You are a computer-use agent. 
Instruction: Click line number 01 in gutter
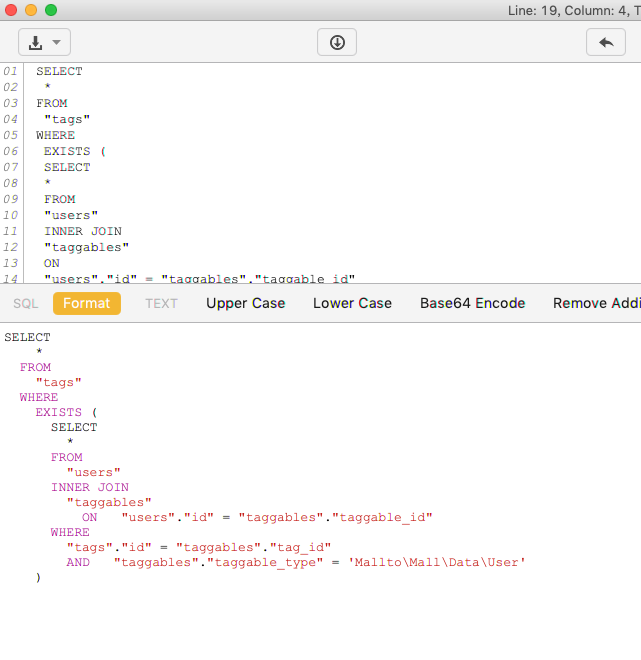pyautogui.click(x=11, y=71)
